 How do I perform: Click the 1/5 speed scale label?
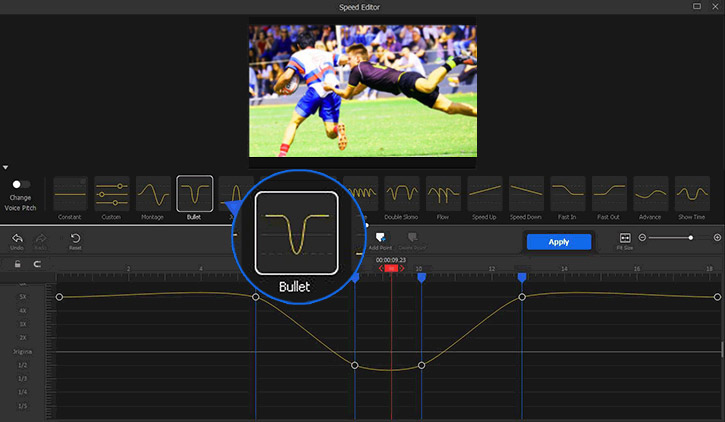[23, 406]
